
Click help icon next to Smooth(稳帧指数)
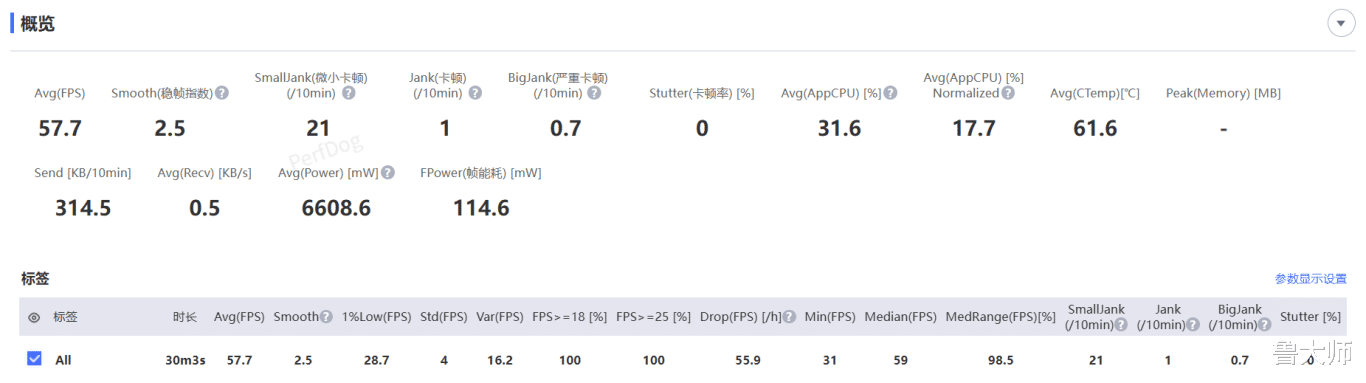pos(222,93)
